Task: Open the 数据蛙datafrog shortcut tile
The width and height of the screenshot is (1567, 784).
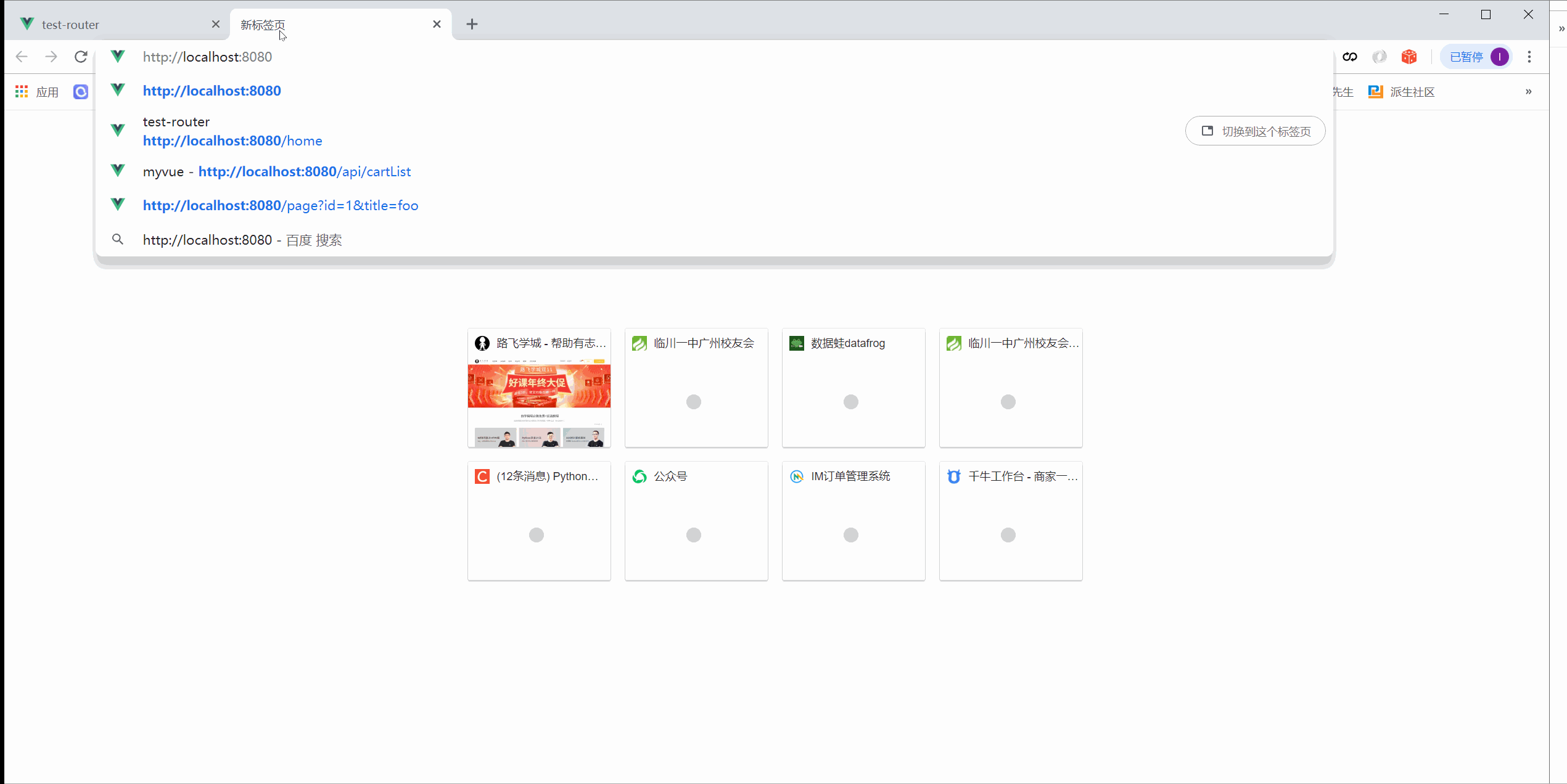Action: 853,388
